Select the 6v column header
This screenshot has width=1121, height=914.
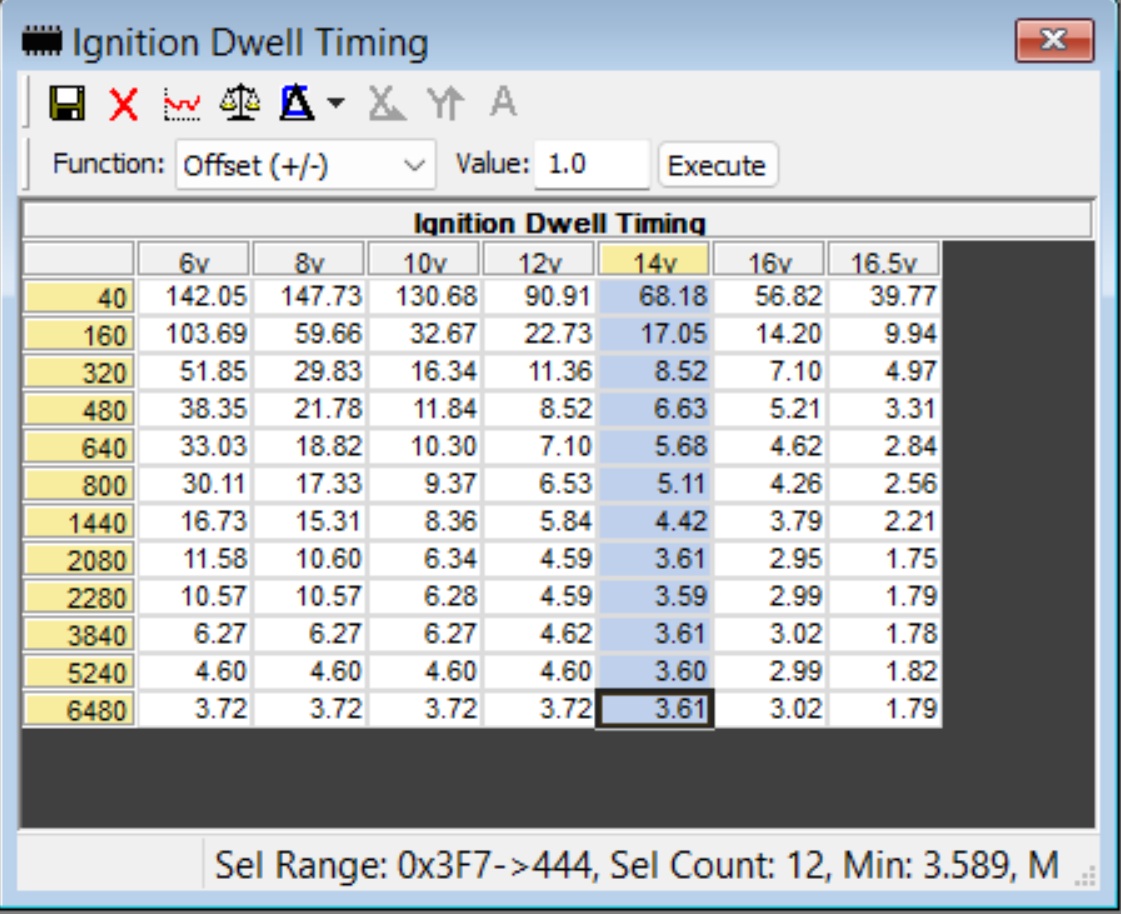click(194, 261)
